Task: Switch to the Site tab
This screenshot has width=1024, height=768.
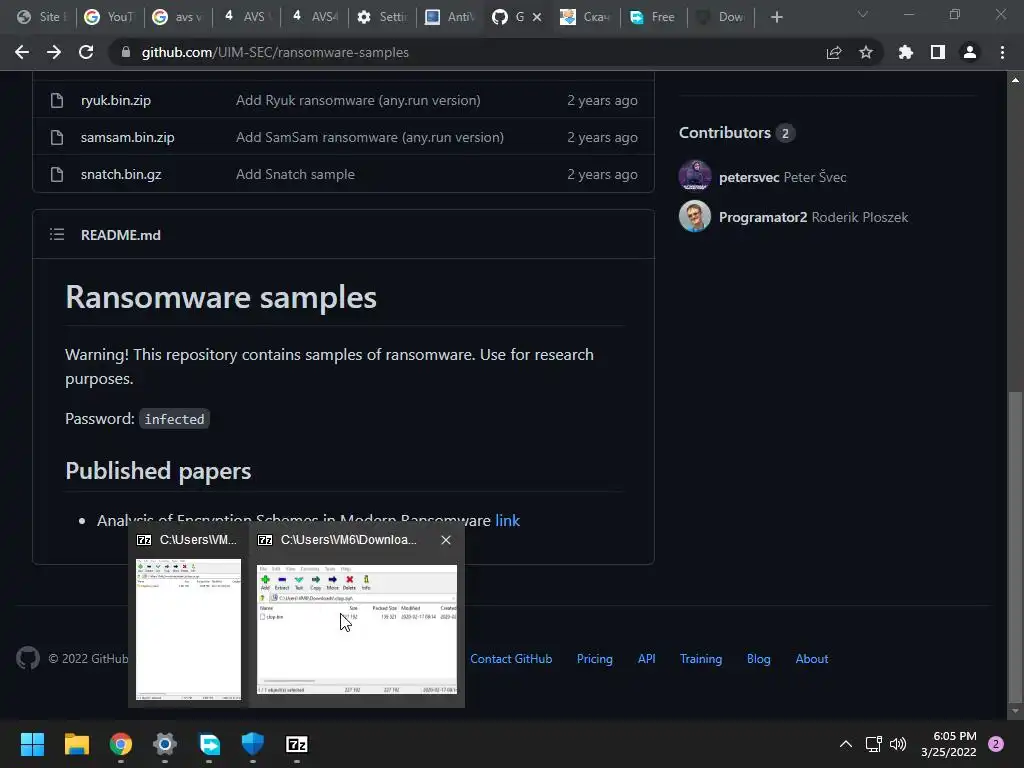Action: coord(40,17)
